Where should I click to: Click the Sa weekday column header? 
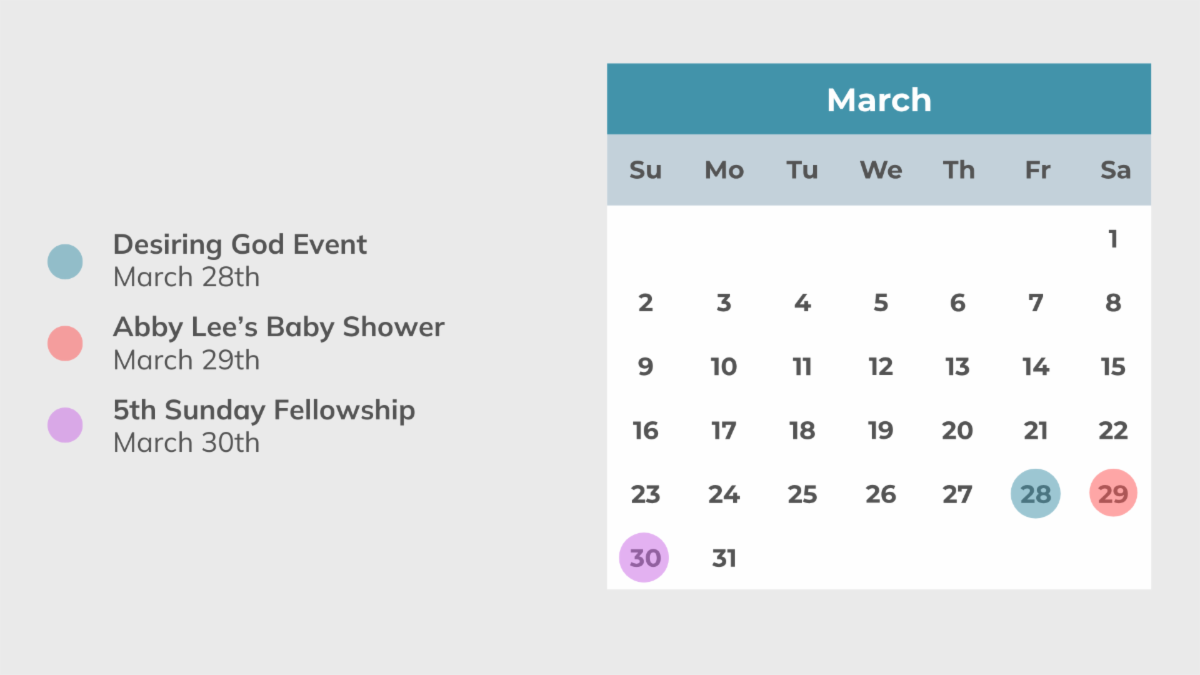[x=1115, y=170]
